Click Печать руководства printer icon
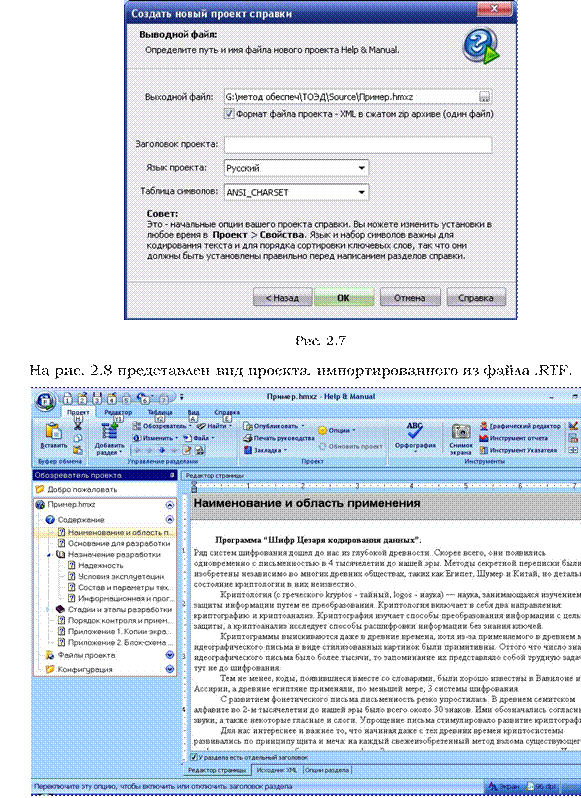Viewport: 581px width, 798px height. pos(248,438)
